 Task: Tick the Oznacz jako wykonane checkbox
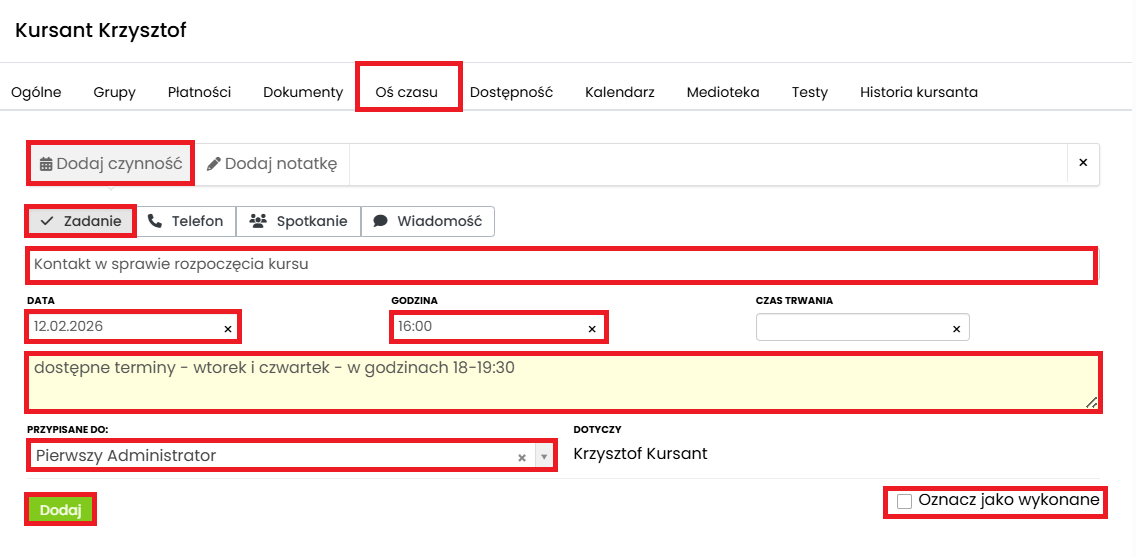point(904,501)
